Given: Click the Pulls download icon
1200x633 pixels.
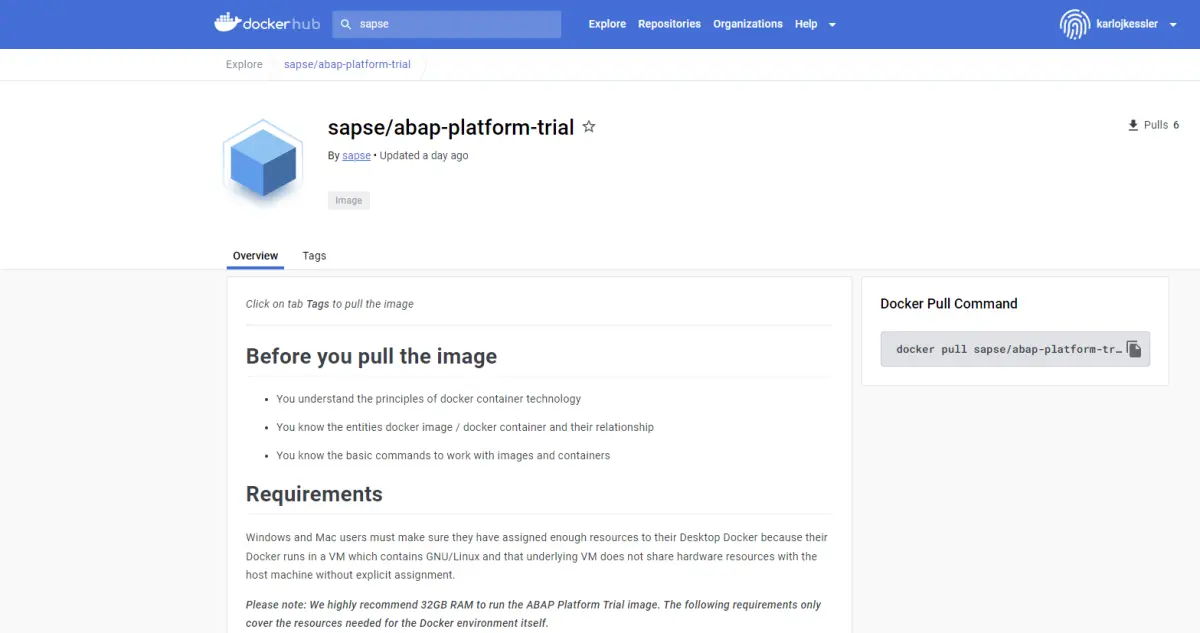Looking at the screenshot, I should (1133, 125).
